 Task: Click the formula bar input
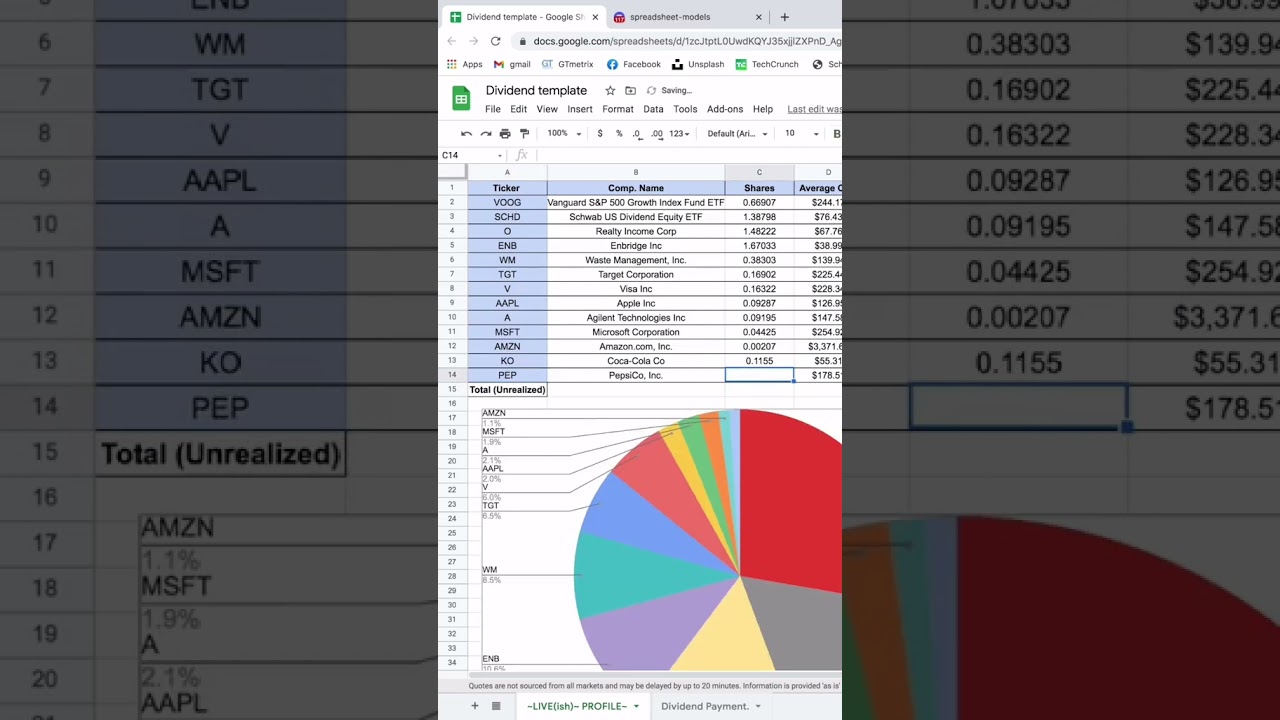point(690,155)
